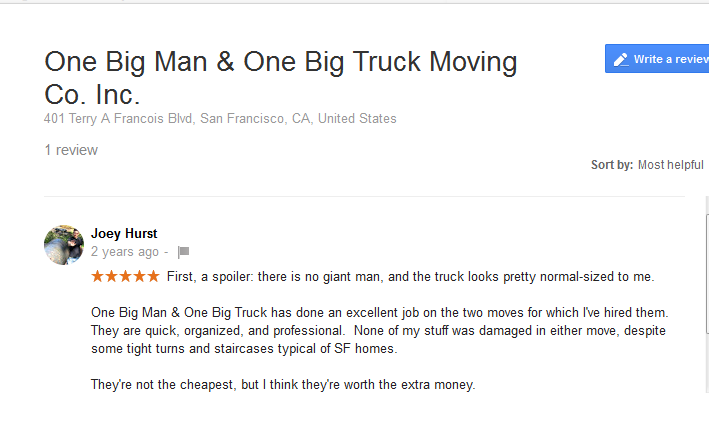Screen dimensions: 709x436
Task: Click the third orange rating star
Action: pyautogui.click(x=125, y=276)
